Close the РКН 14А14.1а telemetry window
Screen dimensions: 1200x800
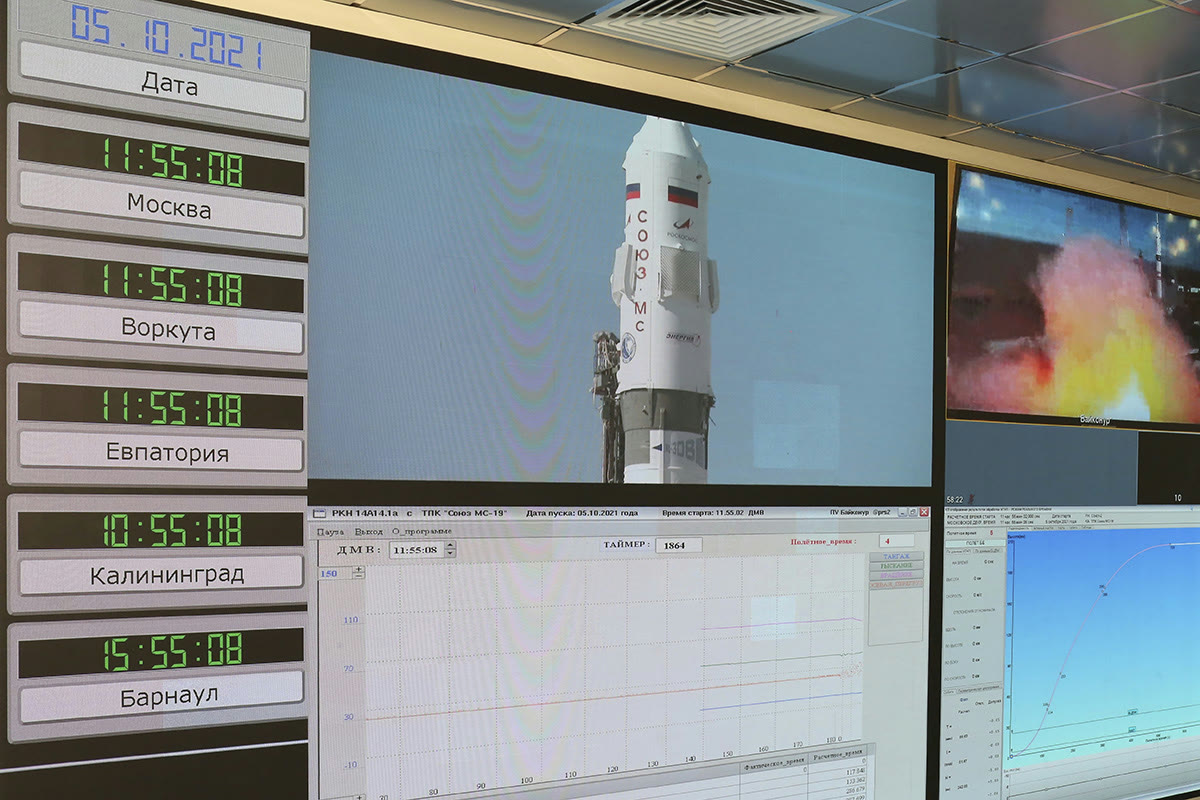[x=923, y=511]
